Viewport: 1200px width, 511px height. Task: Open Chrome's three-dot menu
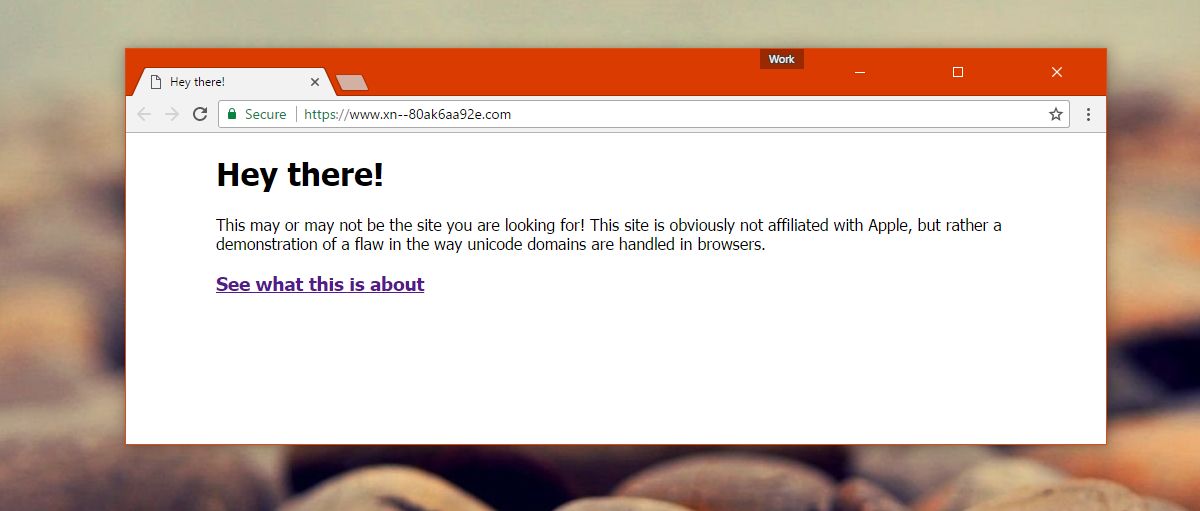(x=1088, y=114)
